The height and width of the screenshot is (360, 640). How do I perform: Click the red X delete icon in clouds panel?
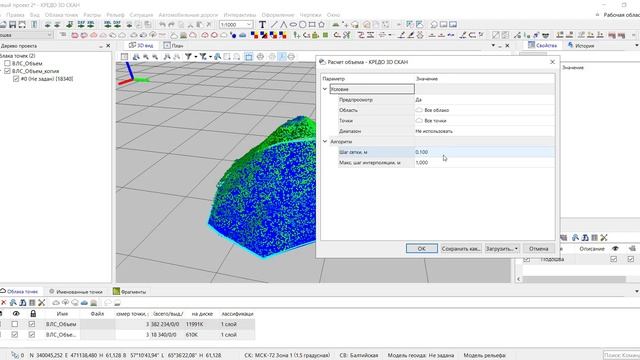3,302
